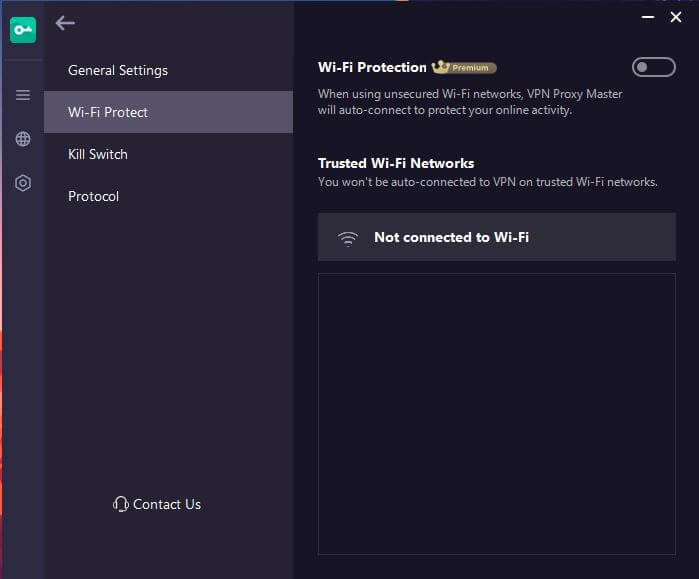Select the Not connected to Wi-Fi row

tap(497, 237)
